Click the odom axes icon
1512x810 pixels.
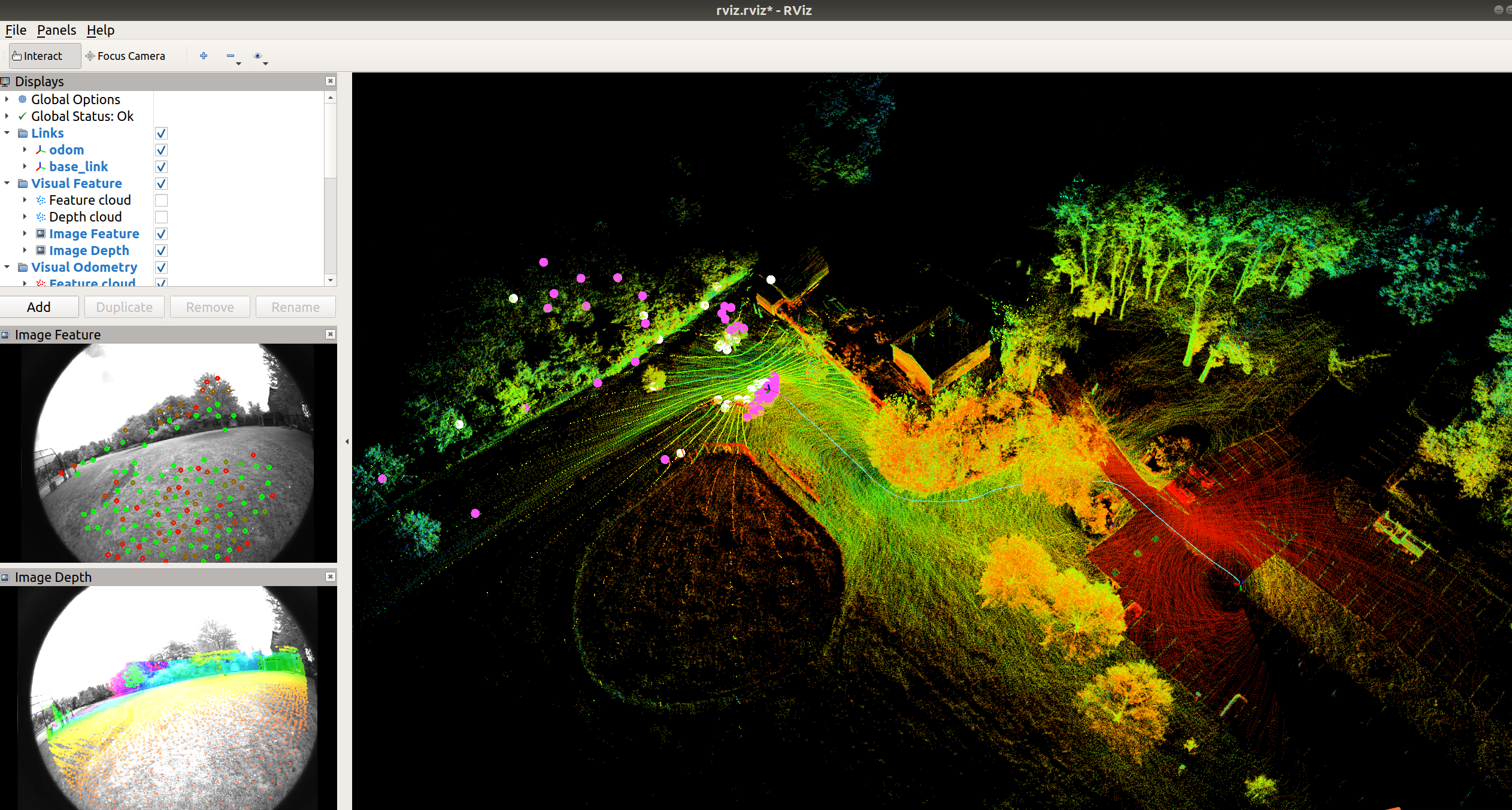tap(41, 150)
